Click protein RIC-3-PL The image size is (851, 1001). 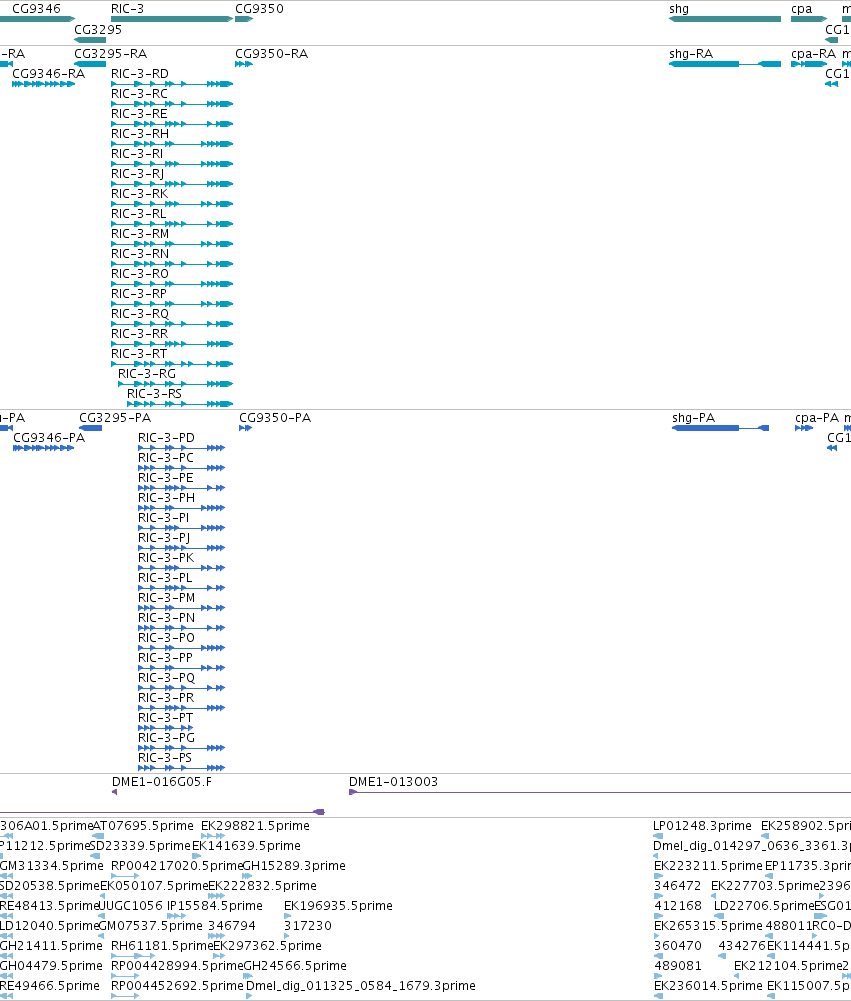point(181,587)
